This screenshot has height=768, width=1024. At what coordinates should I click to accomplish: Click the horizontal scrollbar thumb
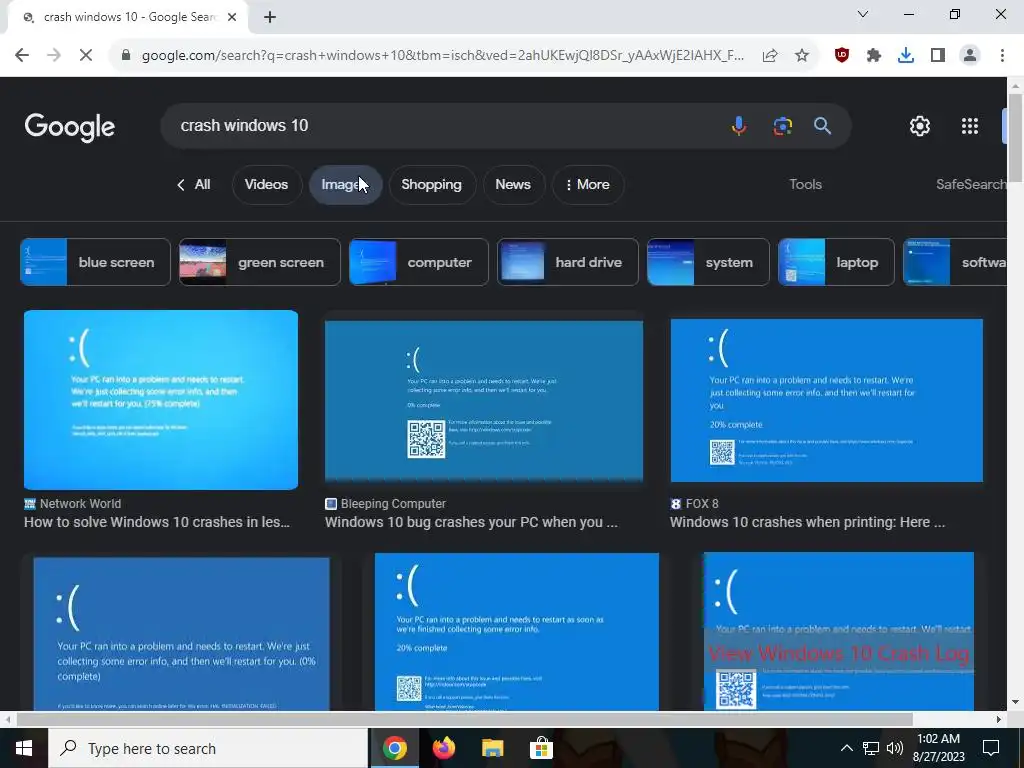pyautogui.click(x=464, y=720)
